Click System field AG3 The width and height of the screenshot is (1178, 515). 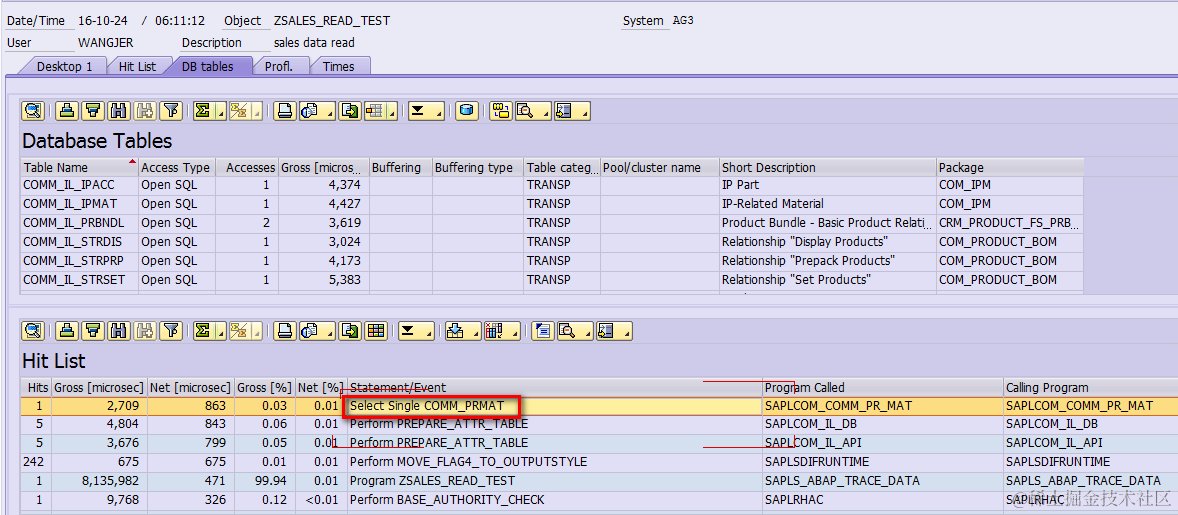(683, 21)
